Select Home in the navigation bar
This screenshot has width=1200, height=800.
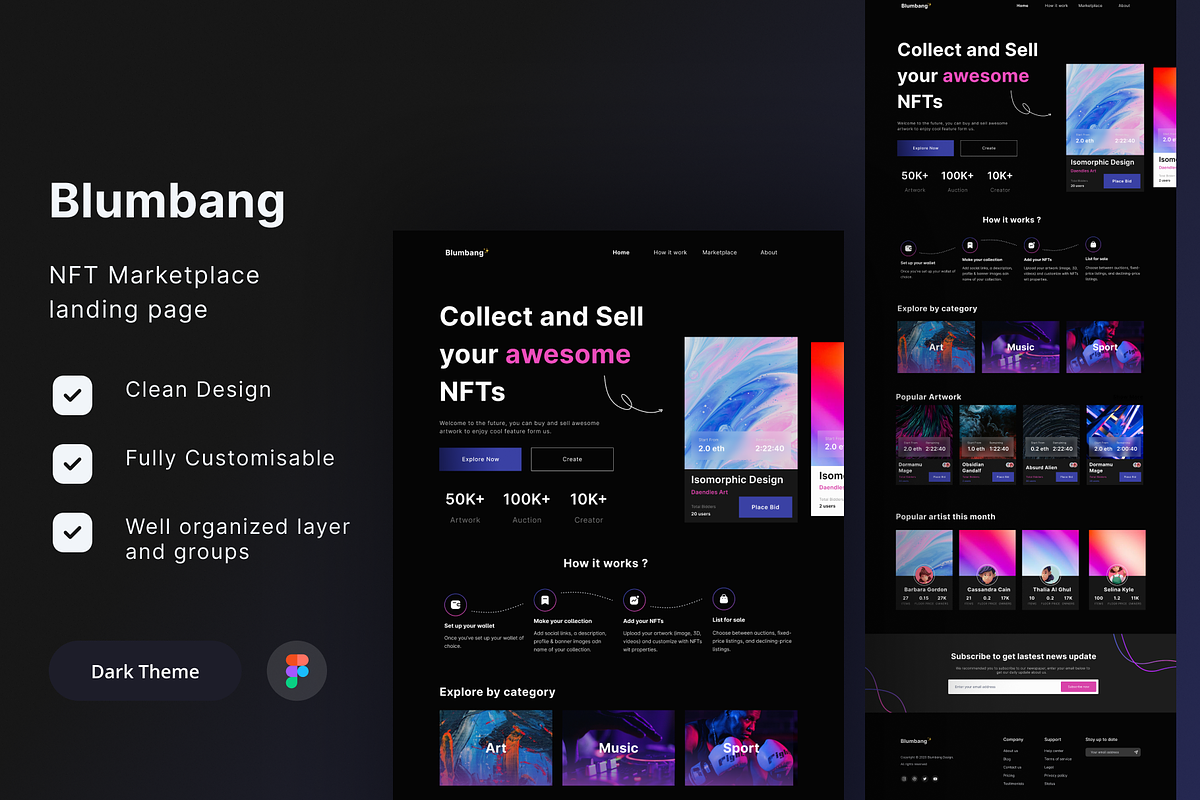(621, 252)
